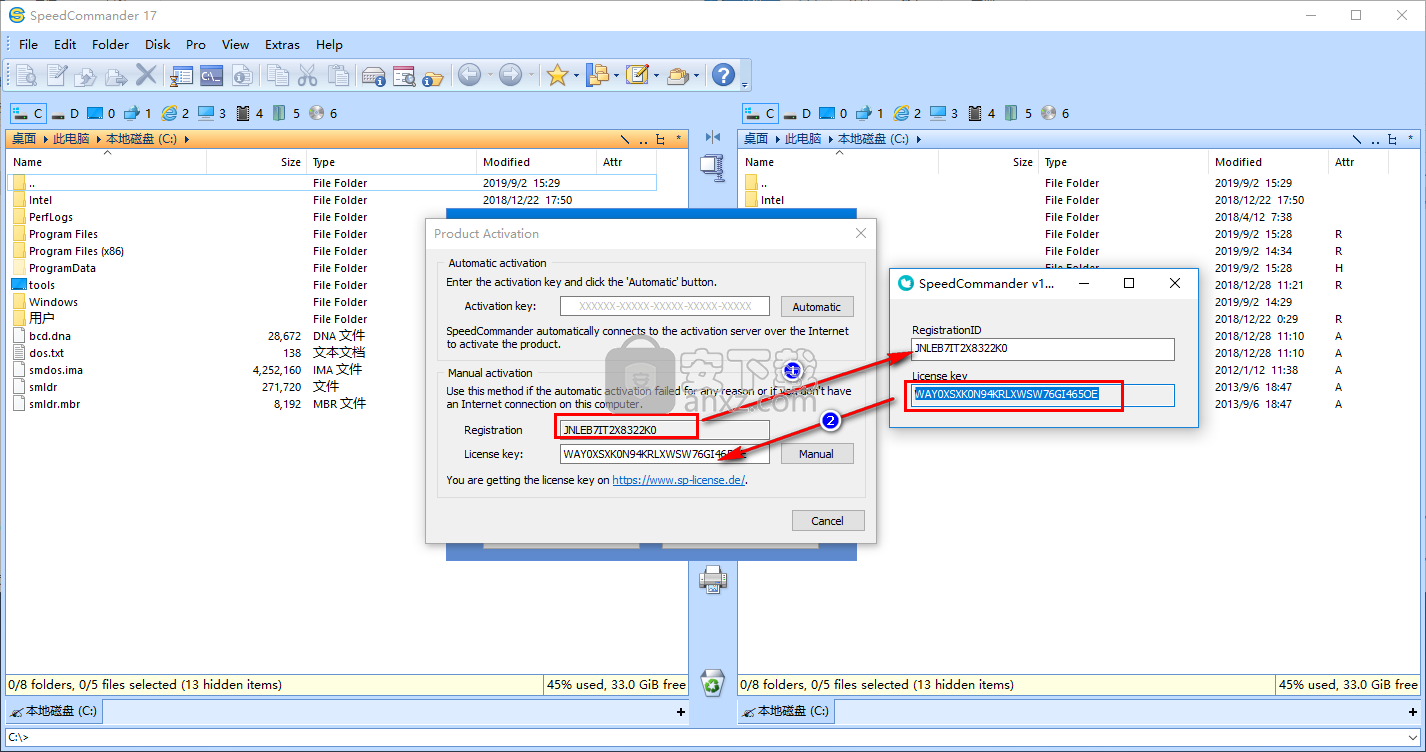Open the Extras menu
This screenshot has width=1426, height=752.
(282, 44)
